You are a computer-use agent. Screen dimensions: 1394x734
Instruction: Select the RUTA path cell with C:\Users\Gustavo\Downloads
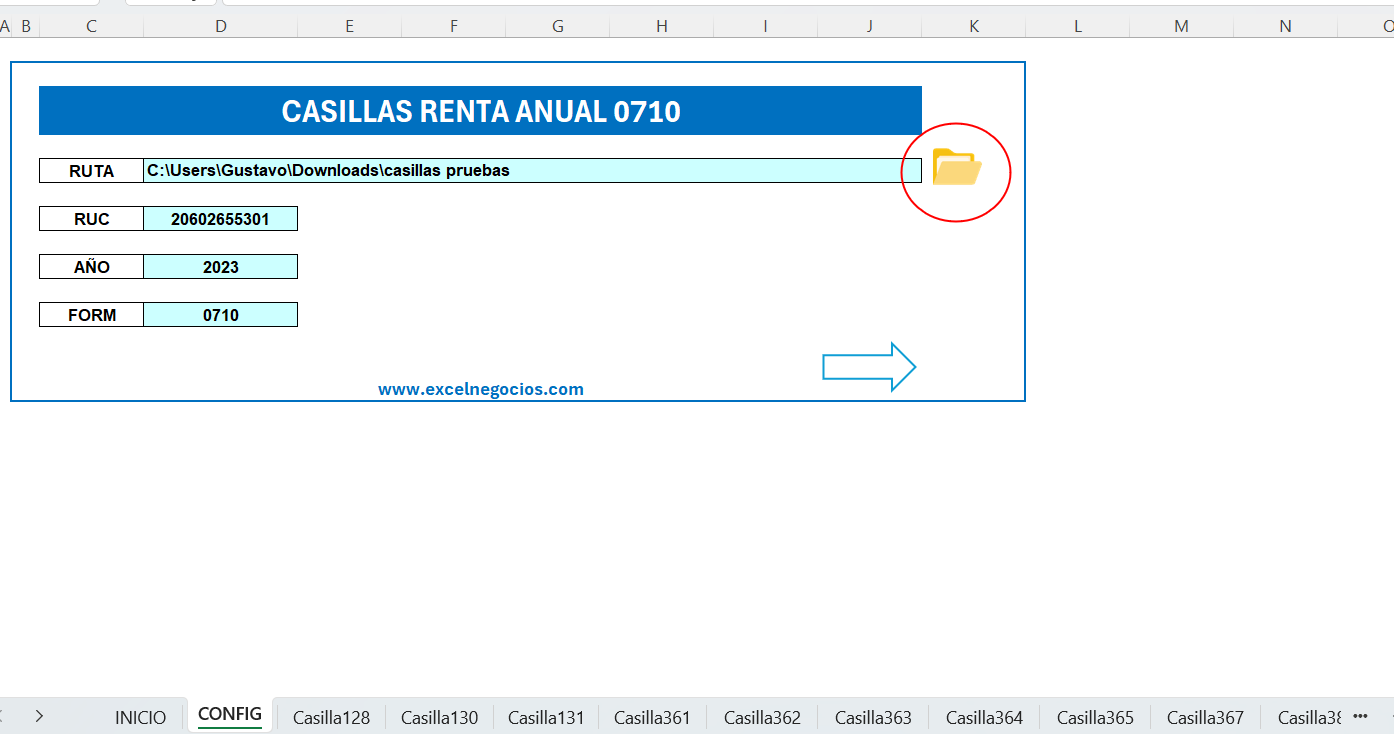pyautogui.click(x=532, y=171)
